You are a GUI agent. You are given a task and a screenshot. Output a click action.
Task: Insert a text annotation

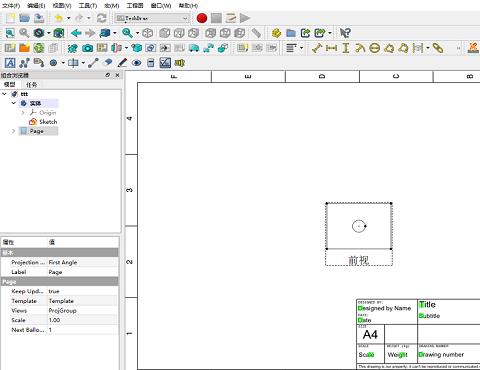tap(10, 63)
